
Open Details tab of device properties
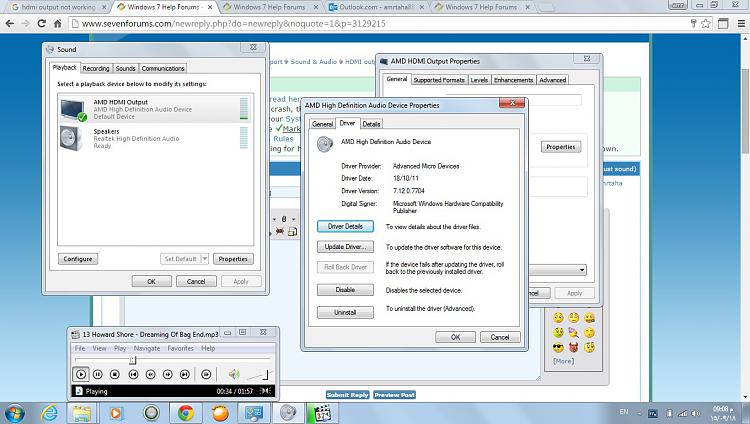tap(371, 124)
